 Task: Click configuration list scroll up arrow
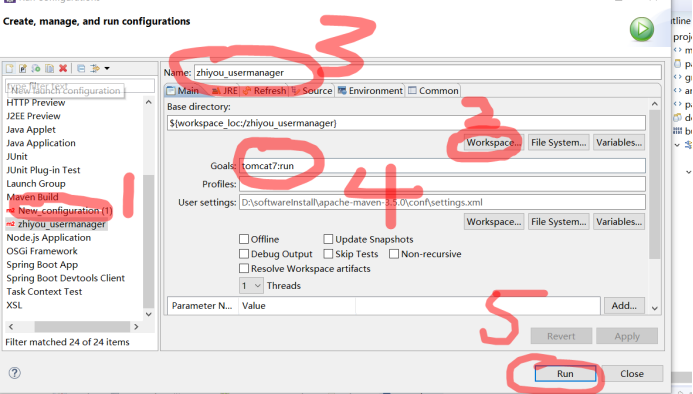coord(148,102)
